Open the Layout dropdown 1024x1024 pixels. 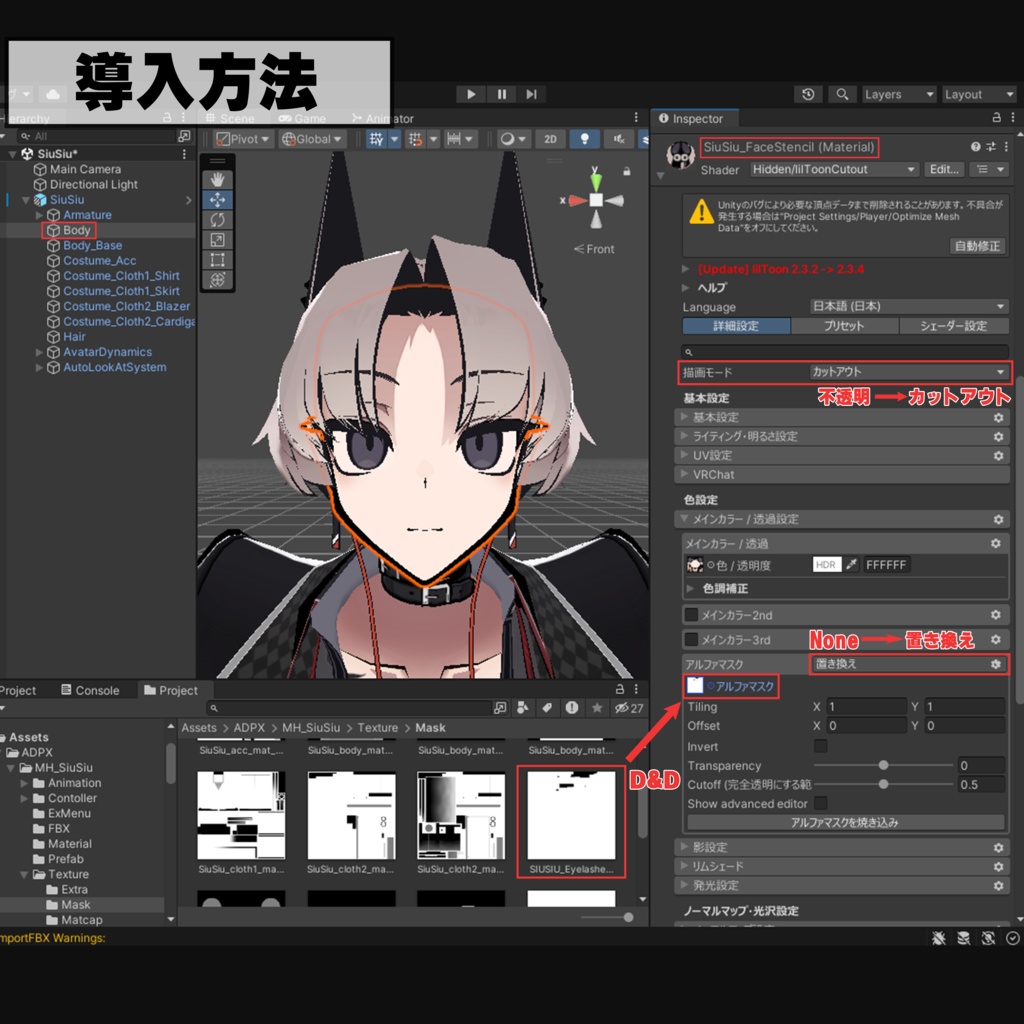[x=978, y=94]
